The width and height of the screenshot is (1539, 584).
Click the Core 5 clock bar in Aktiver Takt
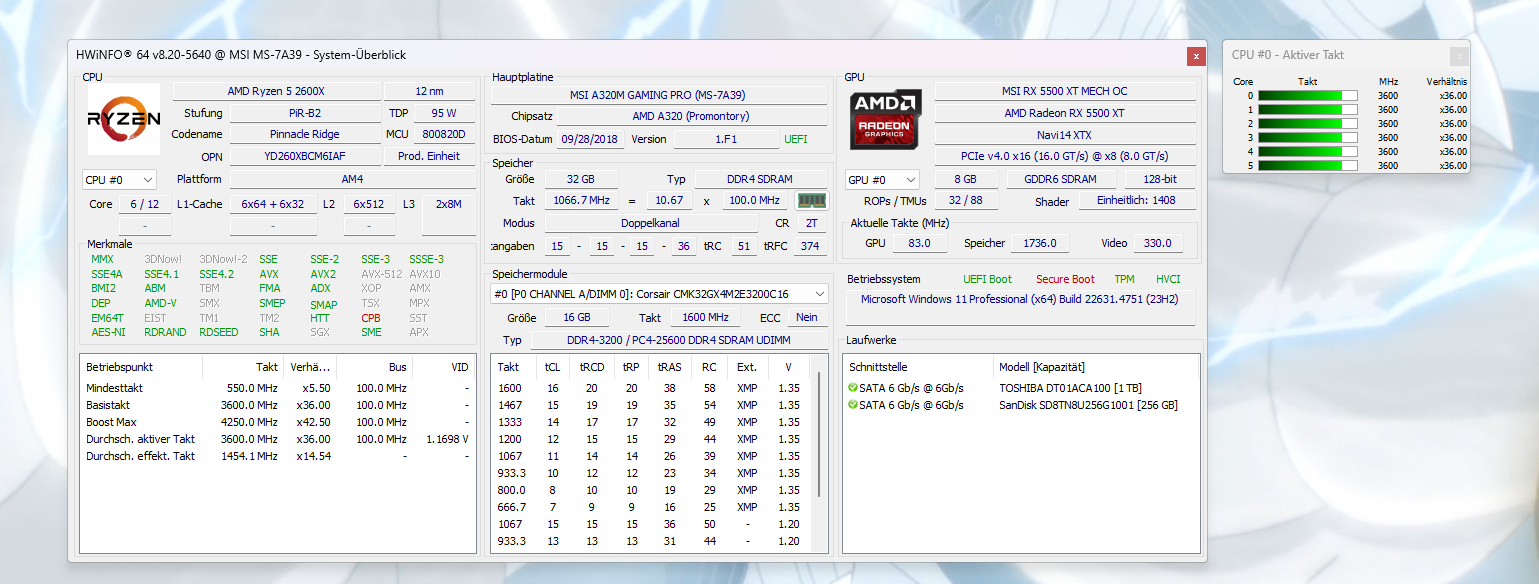pyautogui.click(x=1308, y=166)
